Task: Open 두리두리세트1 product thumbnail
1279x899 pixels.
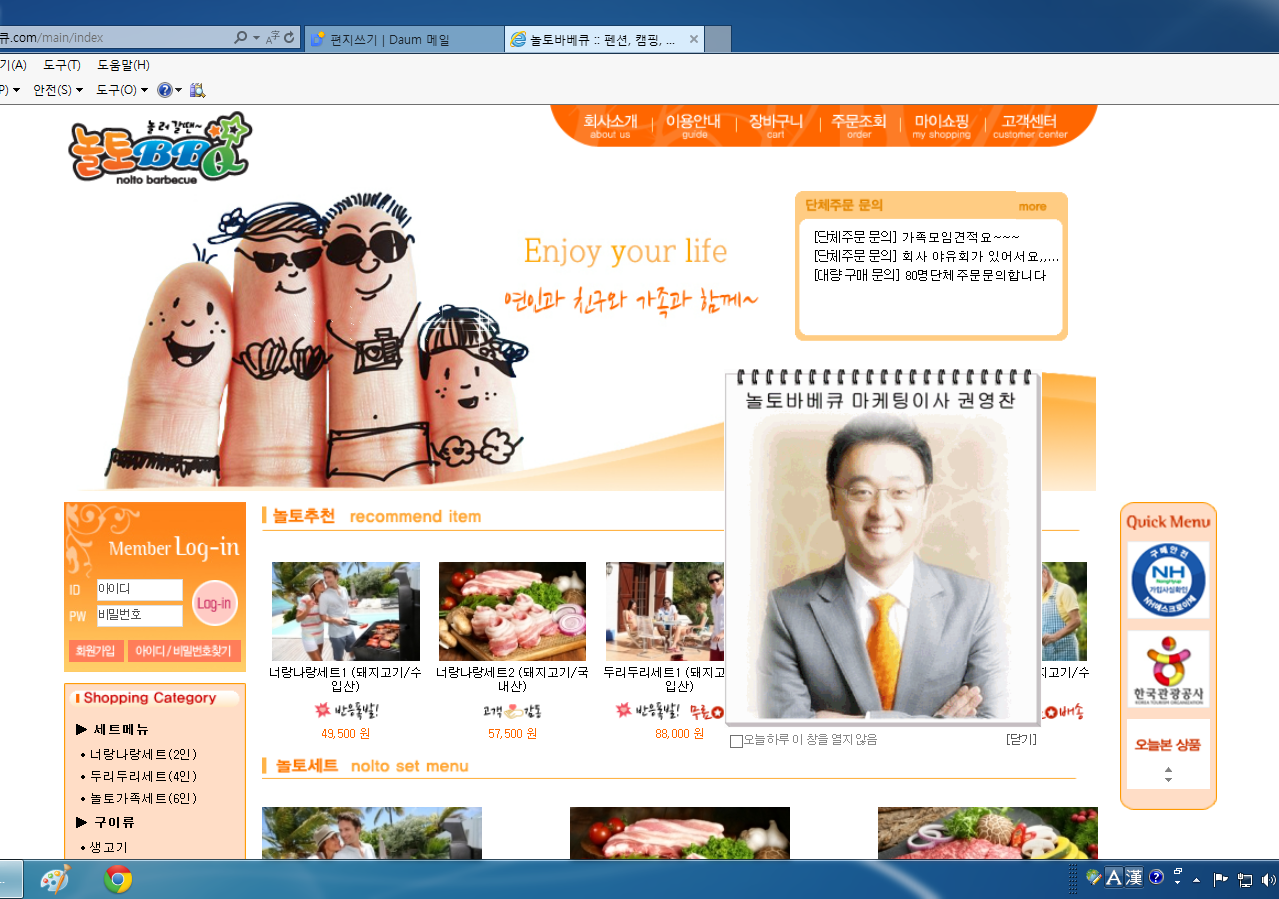Action: [665, 611]
